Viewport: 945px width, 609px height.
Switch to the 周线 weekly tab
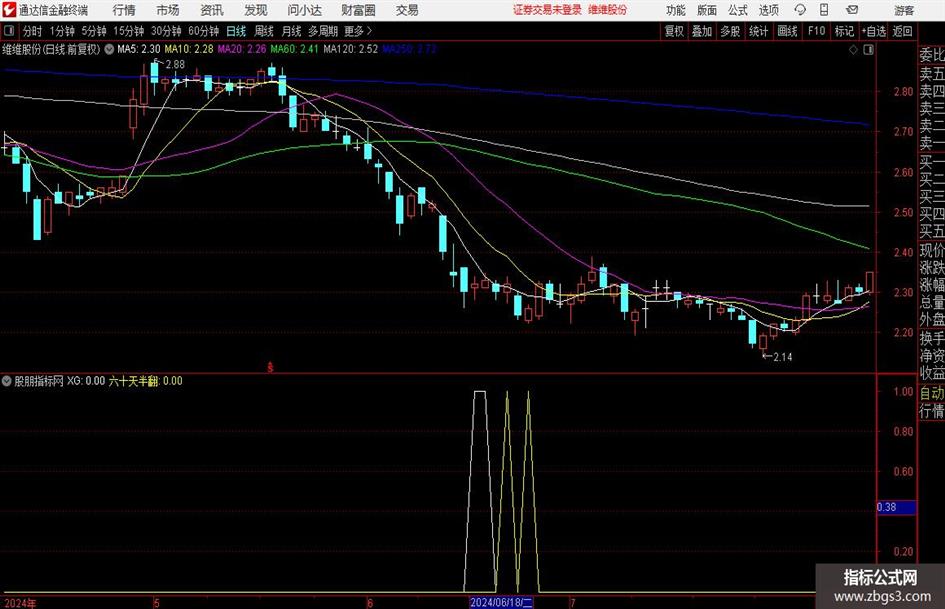[264, 31]
